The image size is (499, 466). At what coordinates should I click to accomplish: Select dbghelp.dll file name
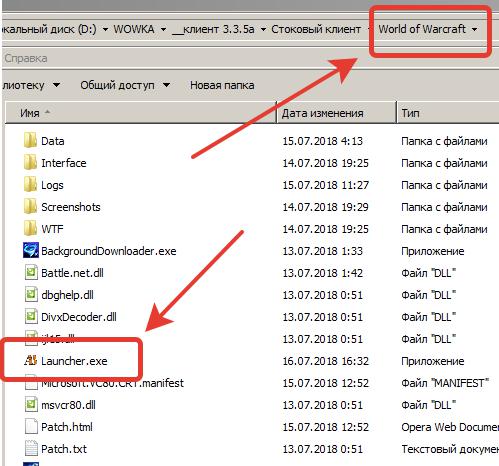click(x=67, y=295)
